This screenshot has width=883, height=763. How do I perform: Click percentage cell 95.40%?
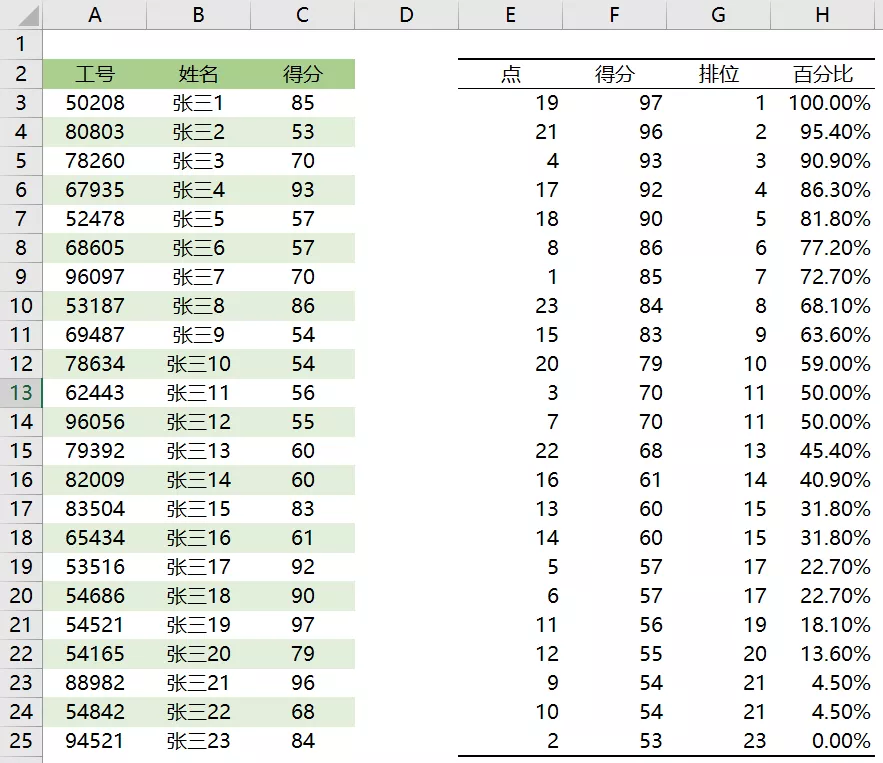(822, 132)
